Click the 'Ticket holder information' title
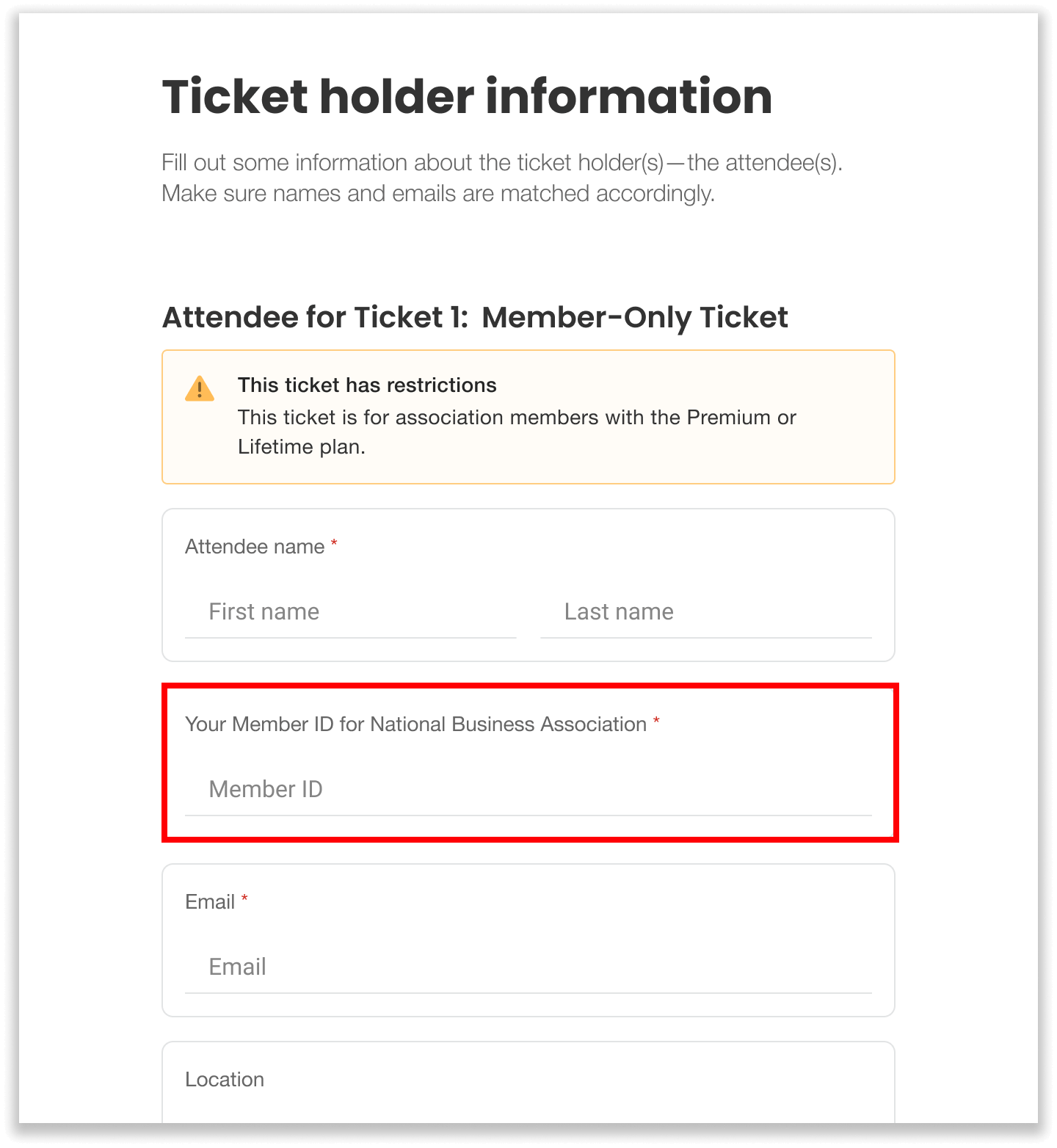This screenshot has height=1148, width=1057. pos(467,94)
